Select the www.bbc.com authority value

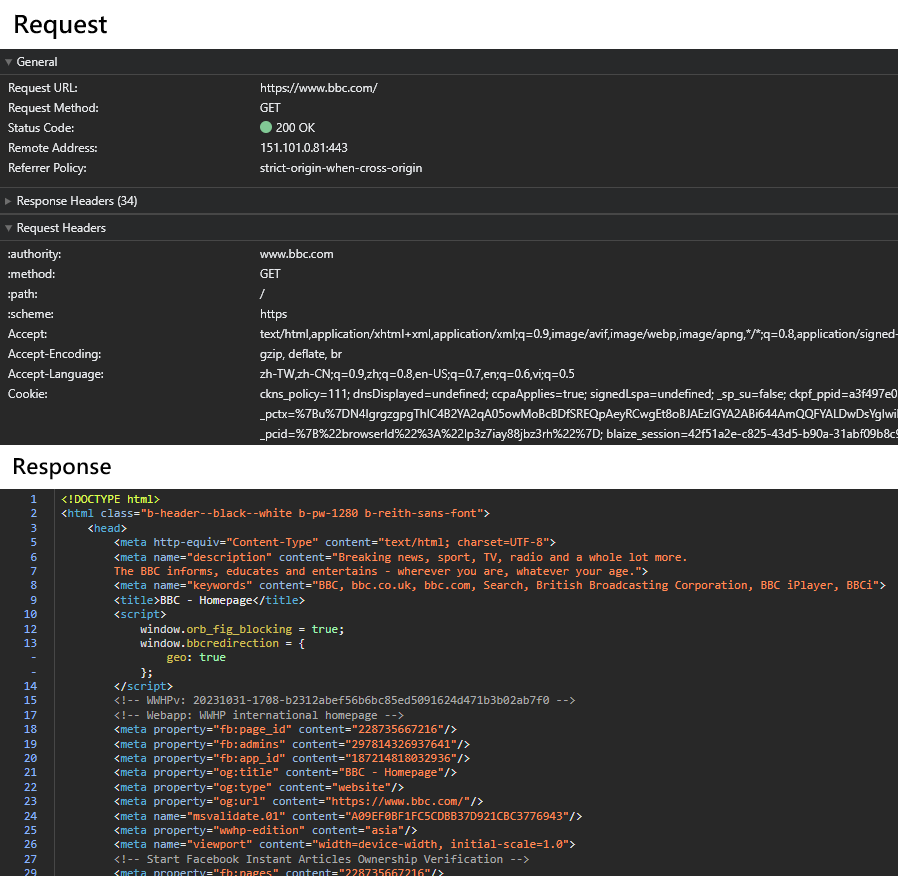click(297, 254)
